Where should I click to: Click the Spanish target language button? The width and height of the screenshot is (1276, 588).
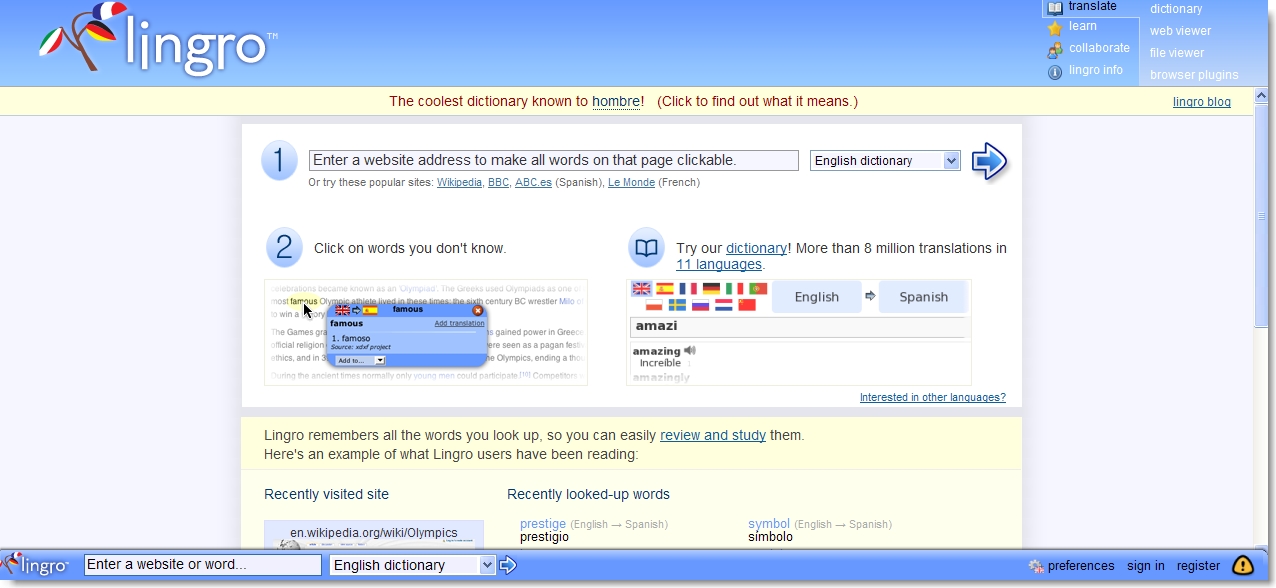(923, 297)
